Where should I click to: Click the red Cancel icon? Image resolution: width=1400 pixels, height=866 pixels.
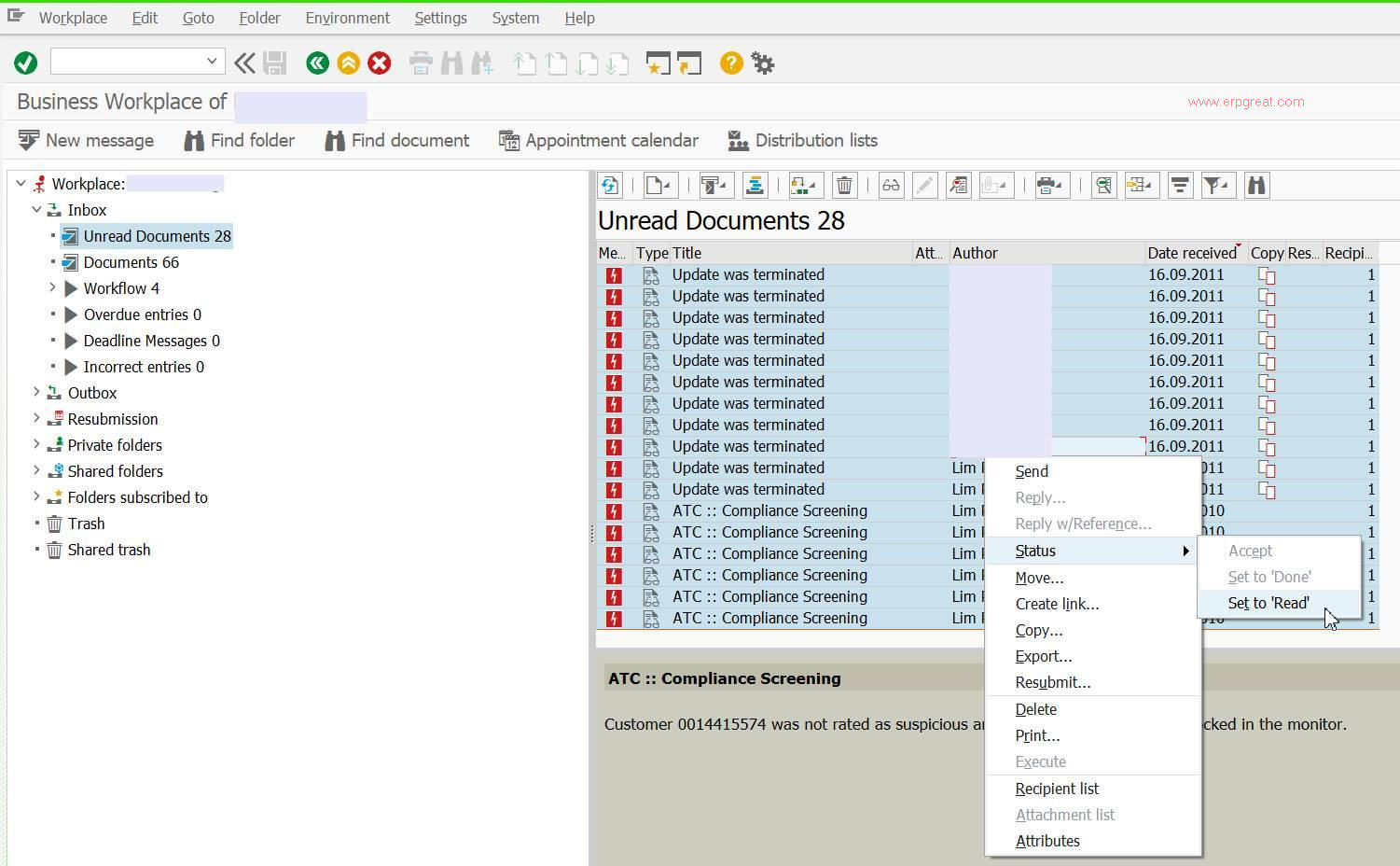pos(379,63)
